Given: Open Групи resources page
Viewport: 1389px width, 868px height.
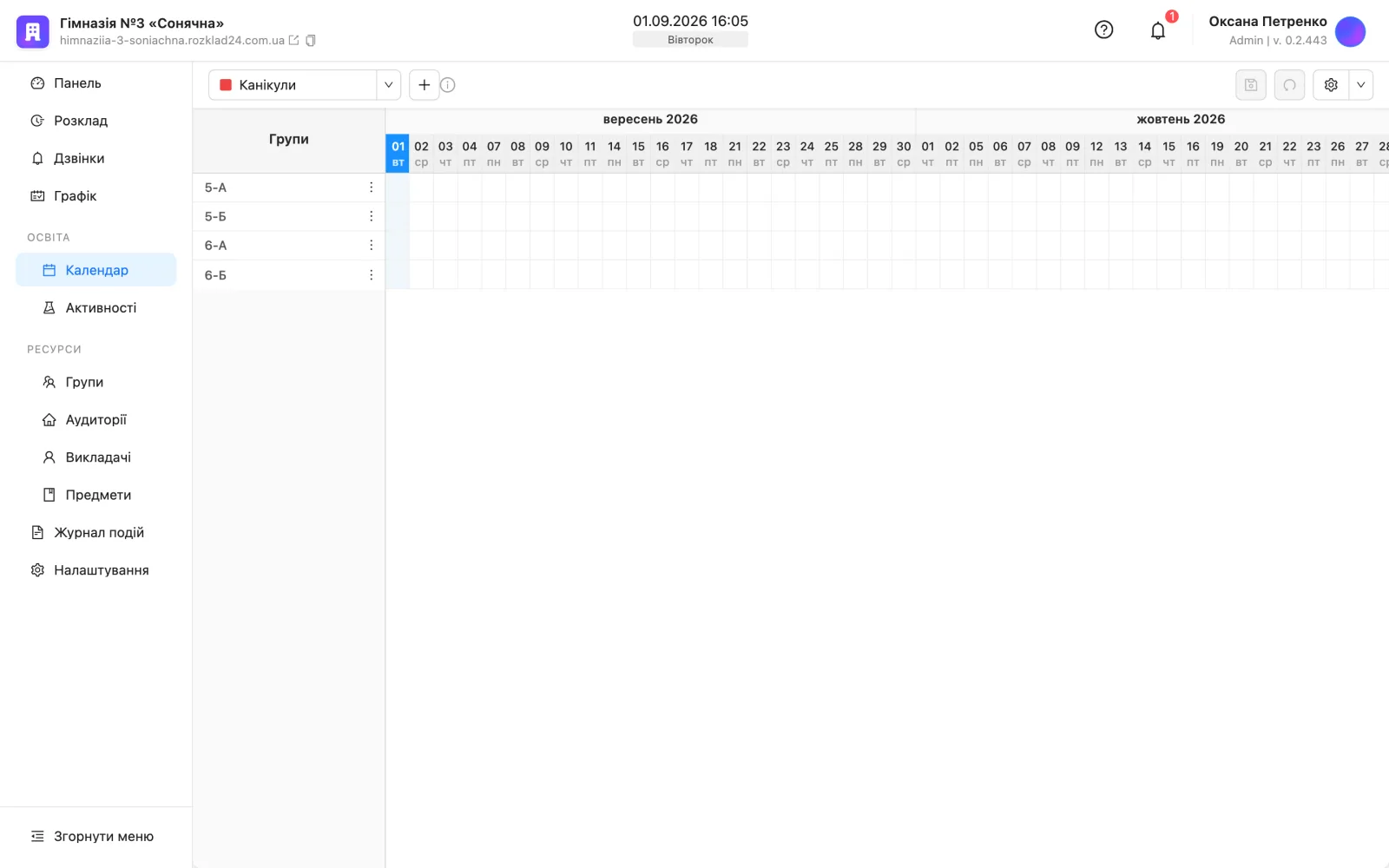Looking at the screenshot, I should tap(95, 382).
